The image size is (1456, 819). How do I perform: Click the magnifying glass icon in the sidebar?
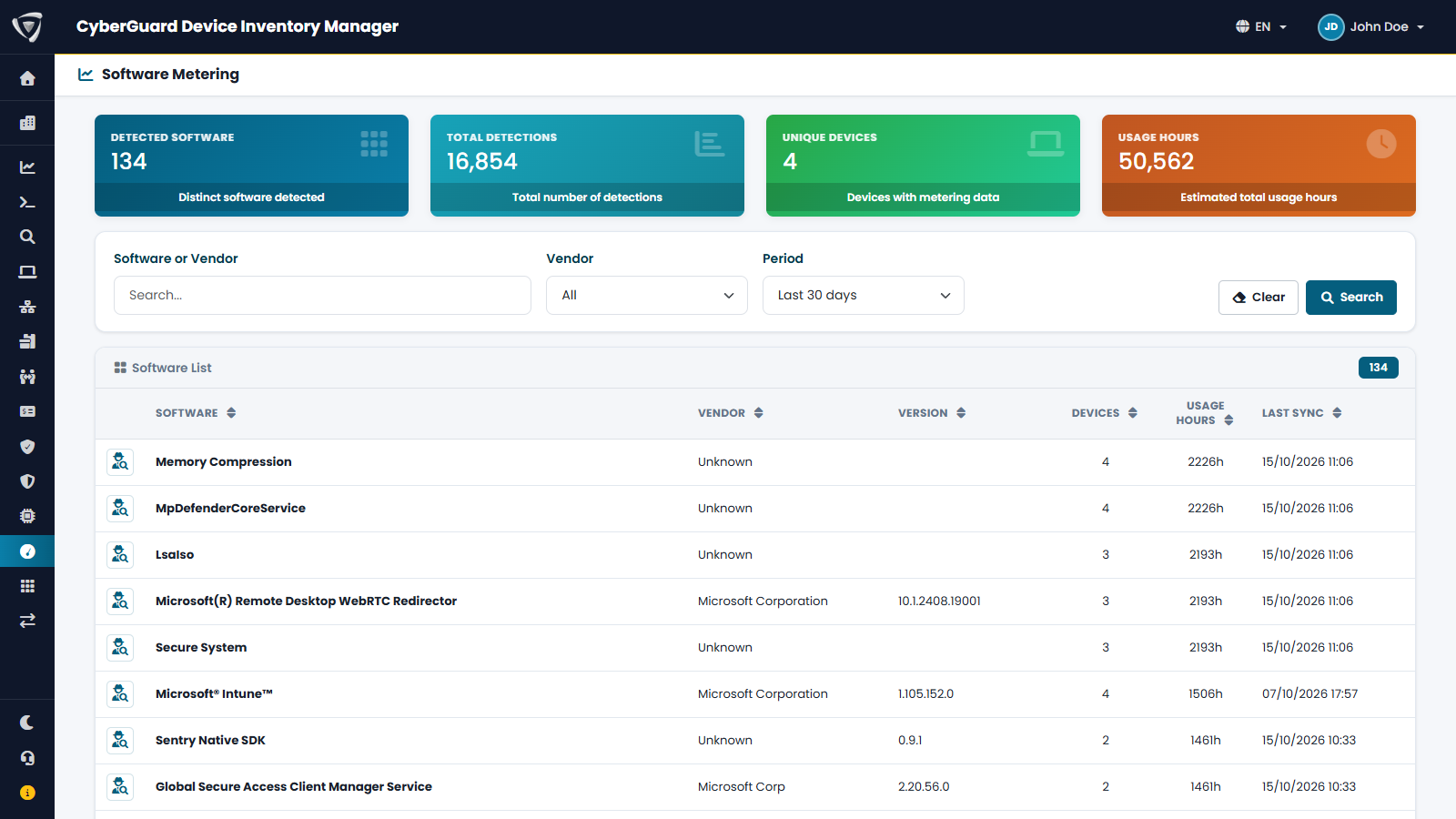pos(27,237)
